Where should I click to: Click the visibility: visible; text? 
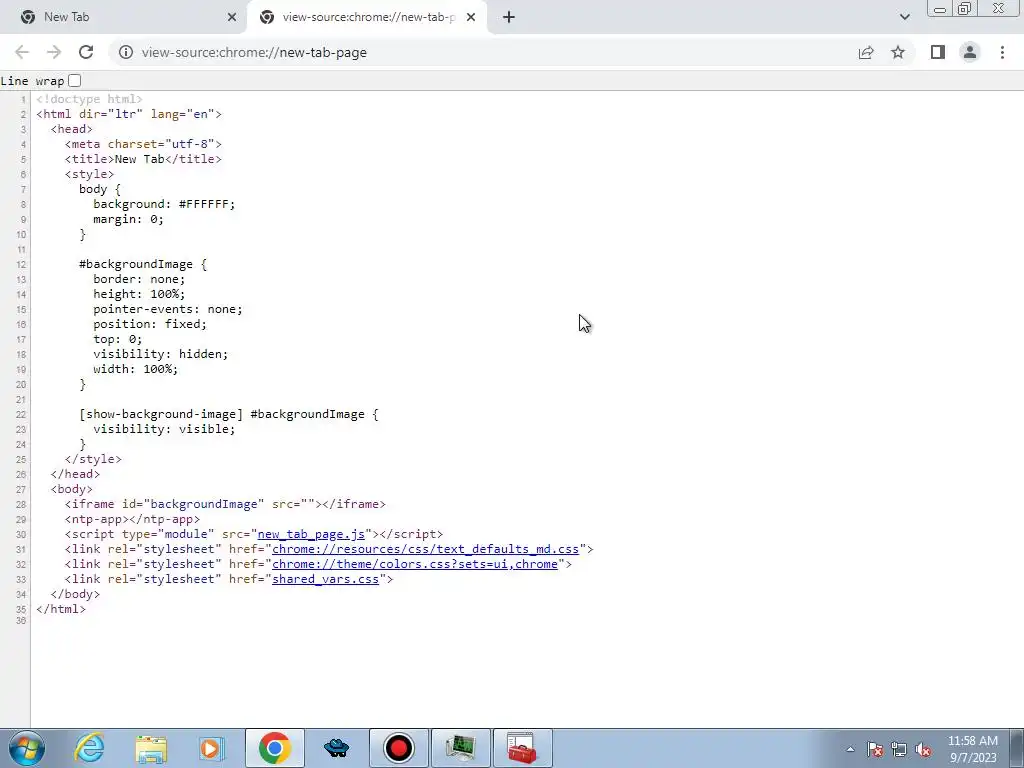pos(164,429)
